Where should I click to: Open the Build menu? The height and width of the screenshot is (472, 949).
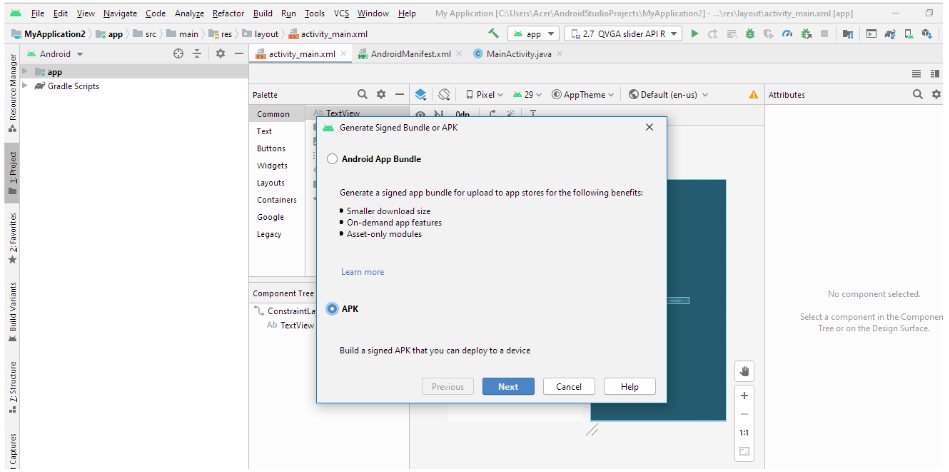click(262, 14)
